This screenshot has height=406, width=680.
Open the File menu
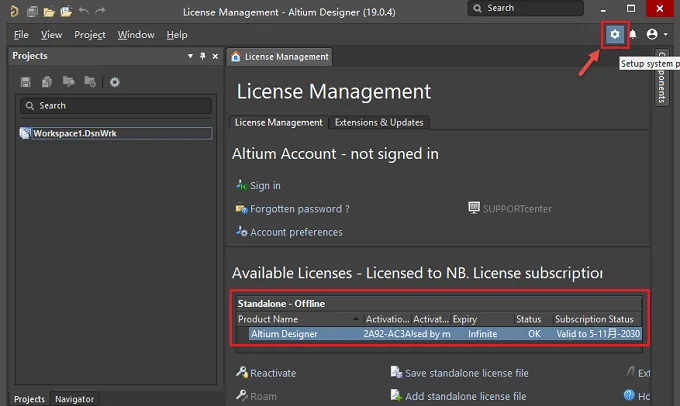tap(21, 35)
